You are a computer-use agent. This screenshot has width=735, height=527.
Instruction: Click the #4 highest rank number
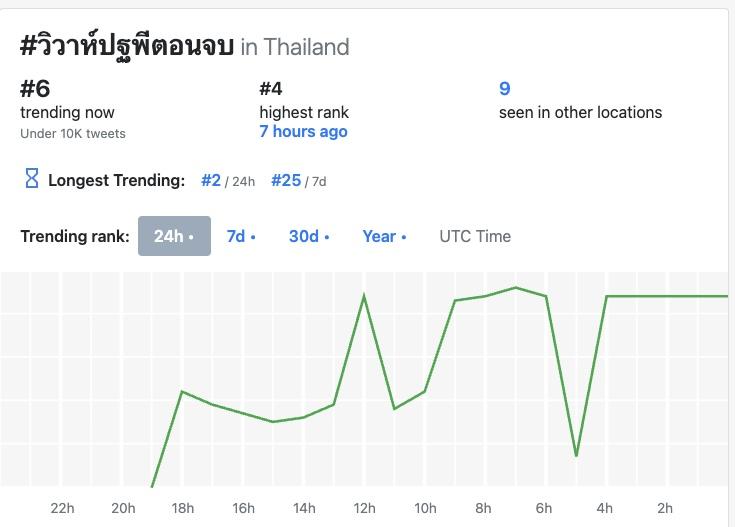[271, 88]
